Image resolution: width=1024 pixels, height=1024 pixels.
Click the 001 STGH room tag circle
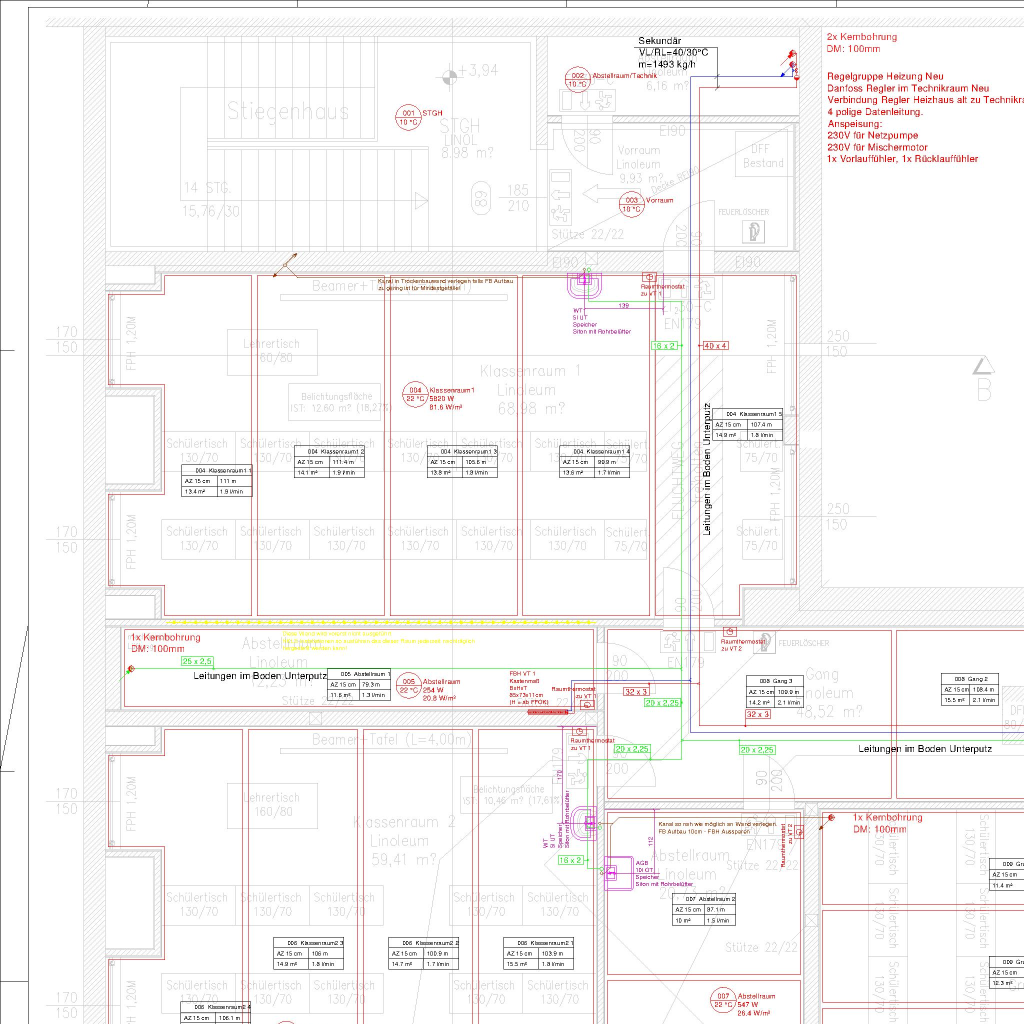click(x=408, y=118)
